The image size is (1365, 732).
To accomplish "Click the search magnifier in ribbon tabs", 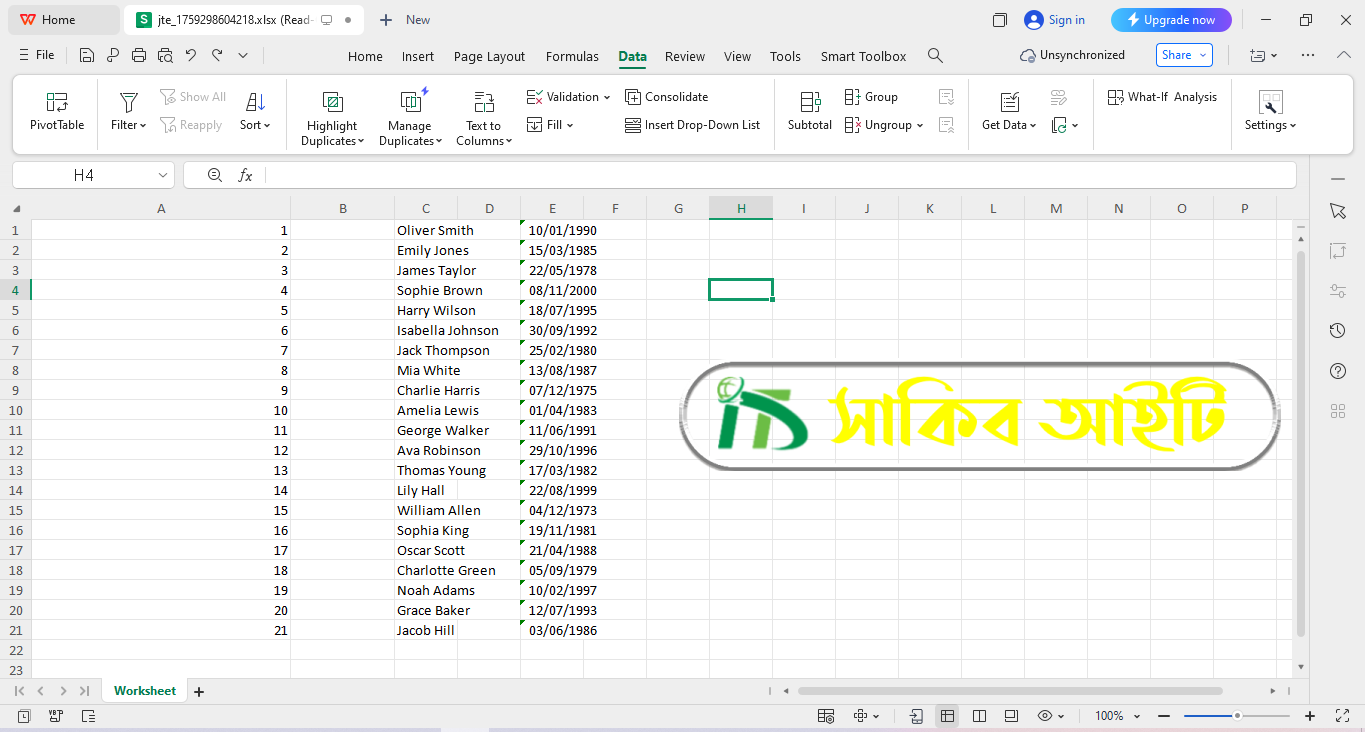I will point(935,56).
